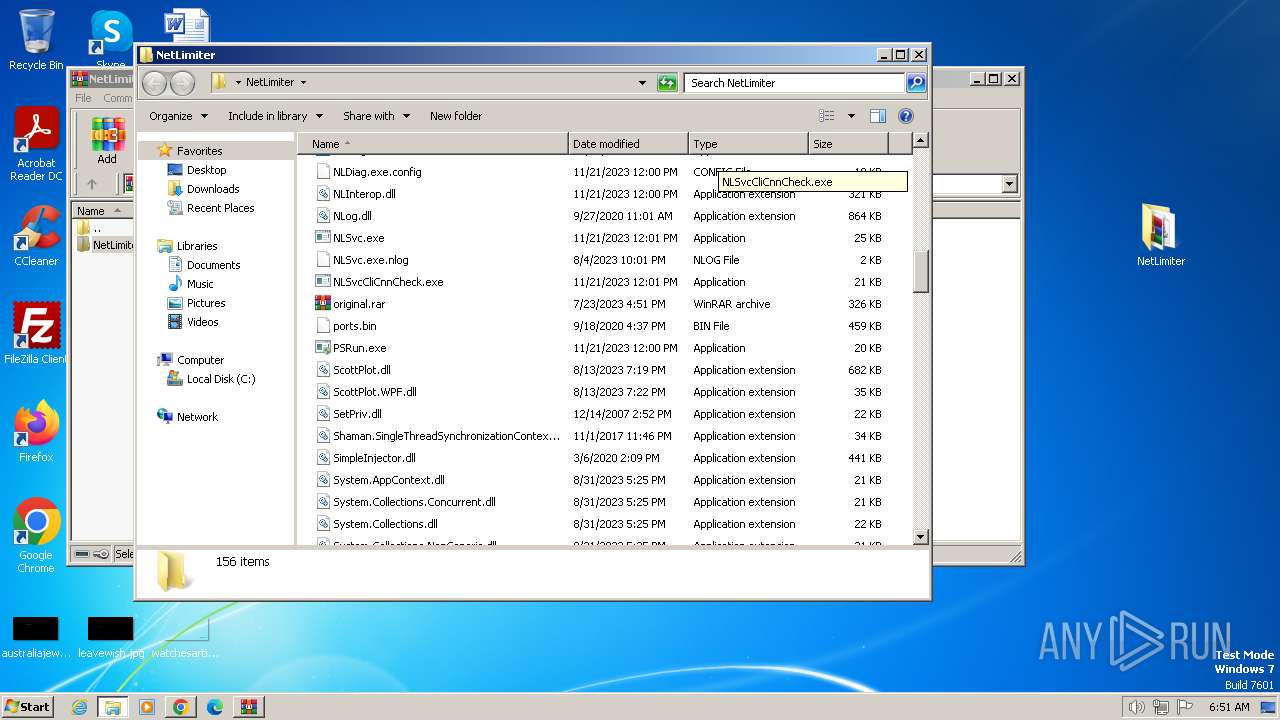Image resolution: width=1280 pixels, height=720 pixels.
Task: Click inside the Search NetLimiter field
Action: 795,83
